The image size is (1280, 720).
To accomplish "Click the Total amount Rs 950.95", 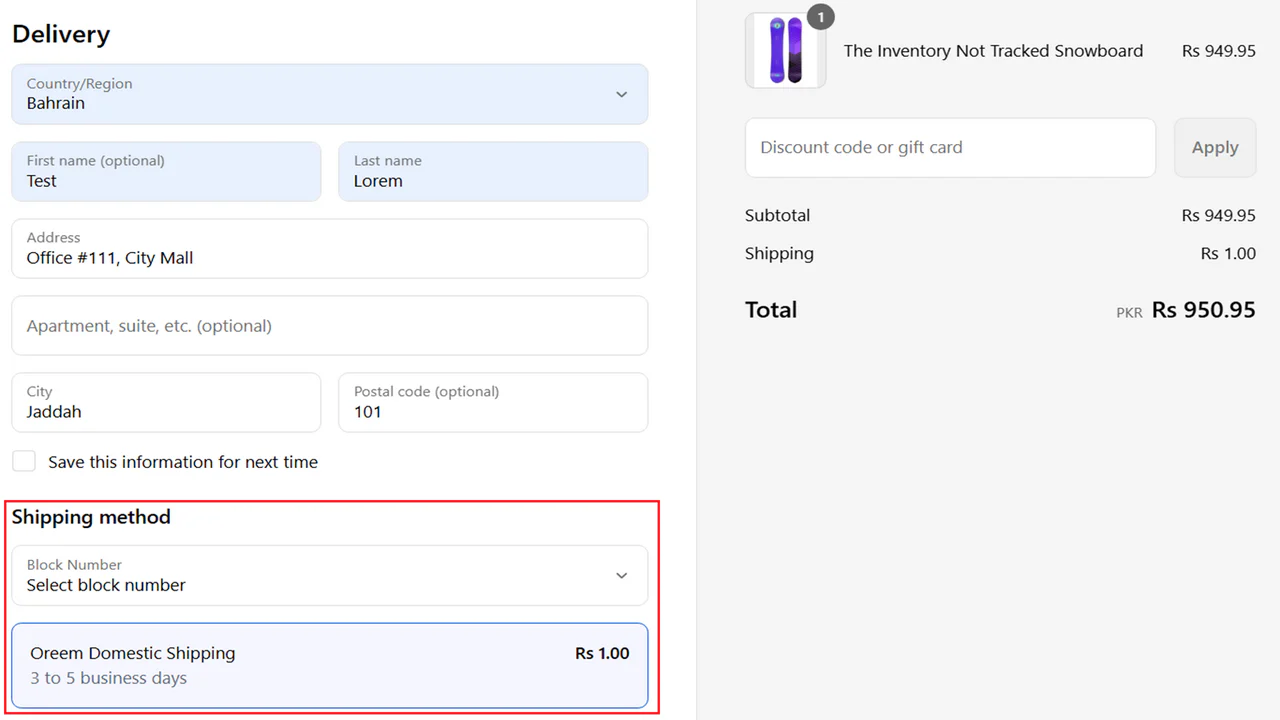I will 1204,310.
